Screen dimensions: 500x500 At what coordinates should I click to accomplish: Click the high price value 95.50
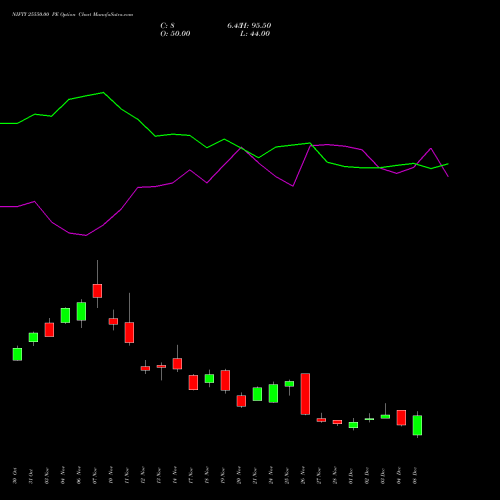261,26
